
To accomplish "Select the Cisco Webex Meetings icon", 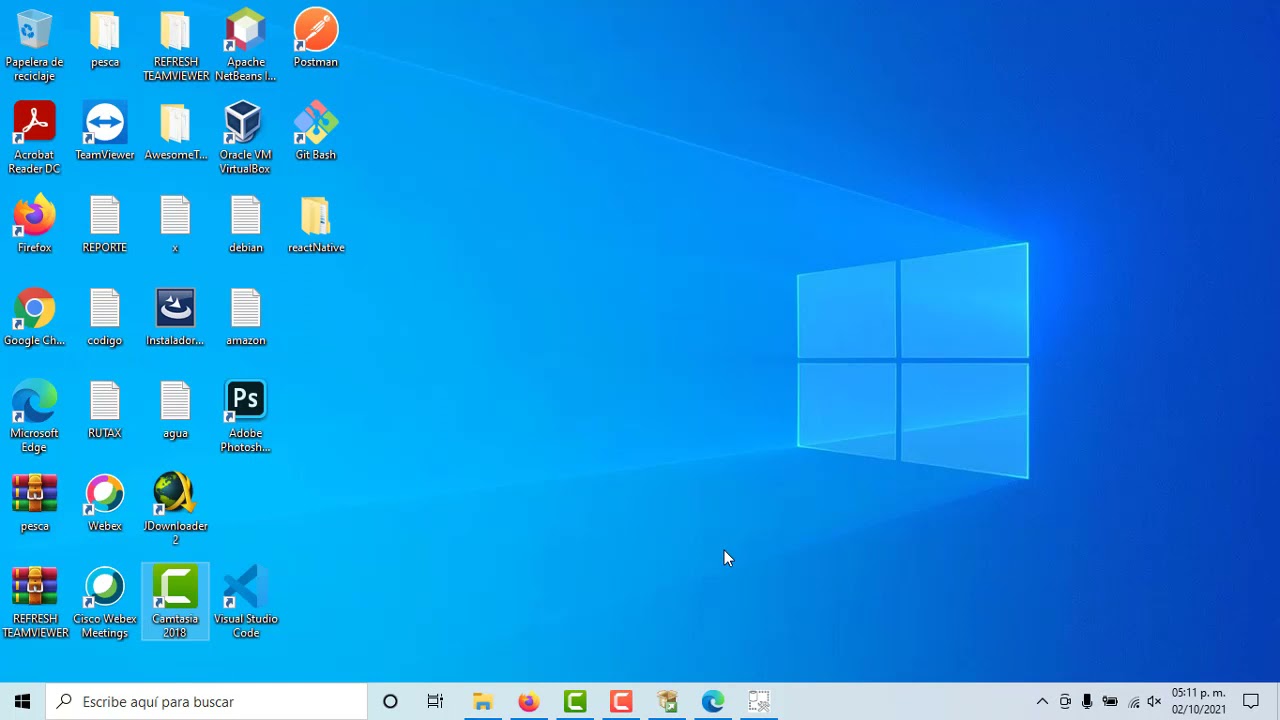I will [x=105, y=604].
